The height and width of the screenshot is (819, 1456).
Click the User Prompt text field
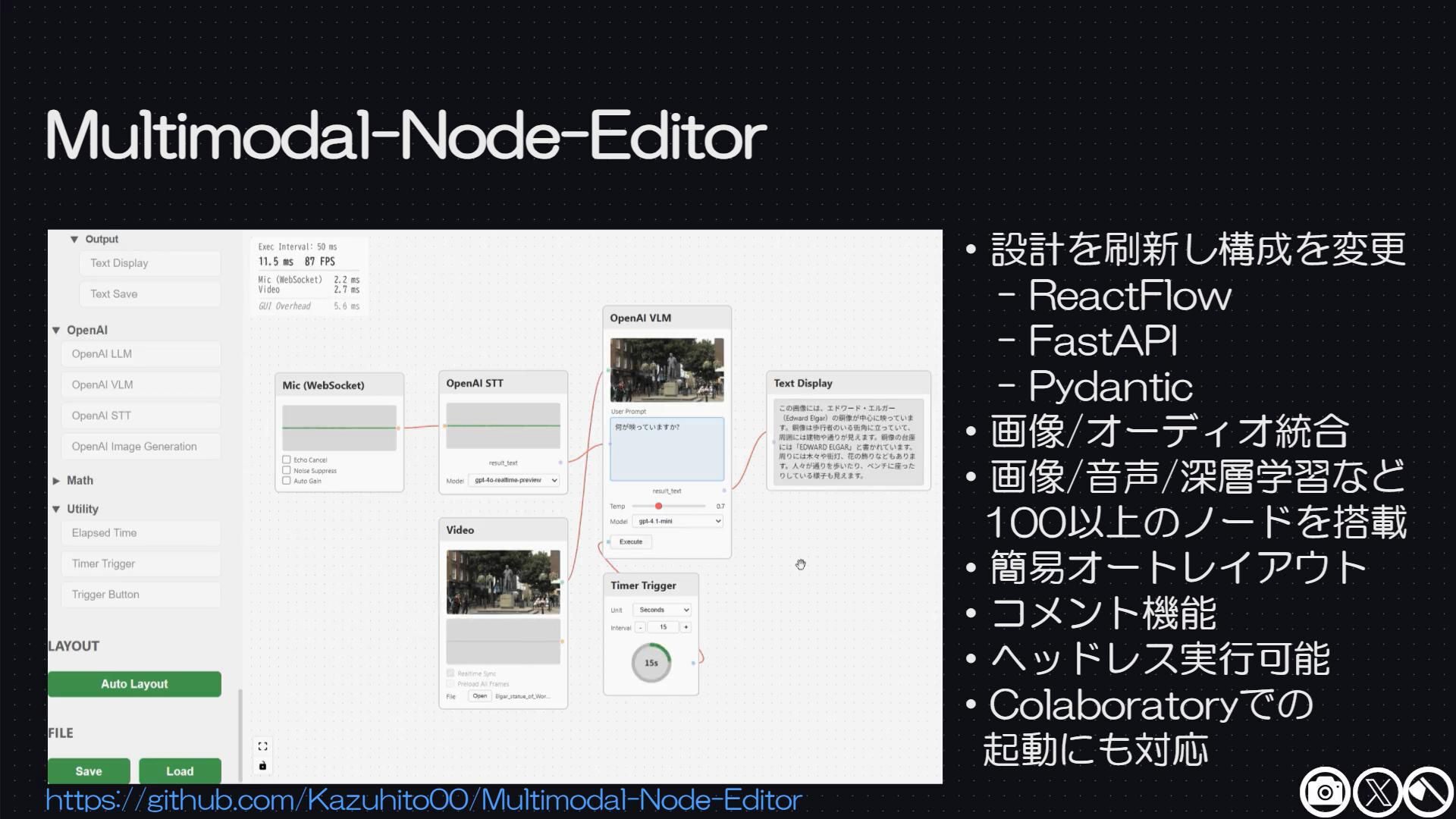pyautogui.click(x=667, y=449)
